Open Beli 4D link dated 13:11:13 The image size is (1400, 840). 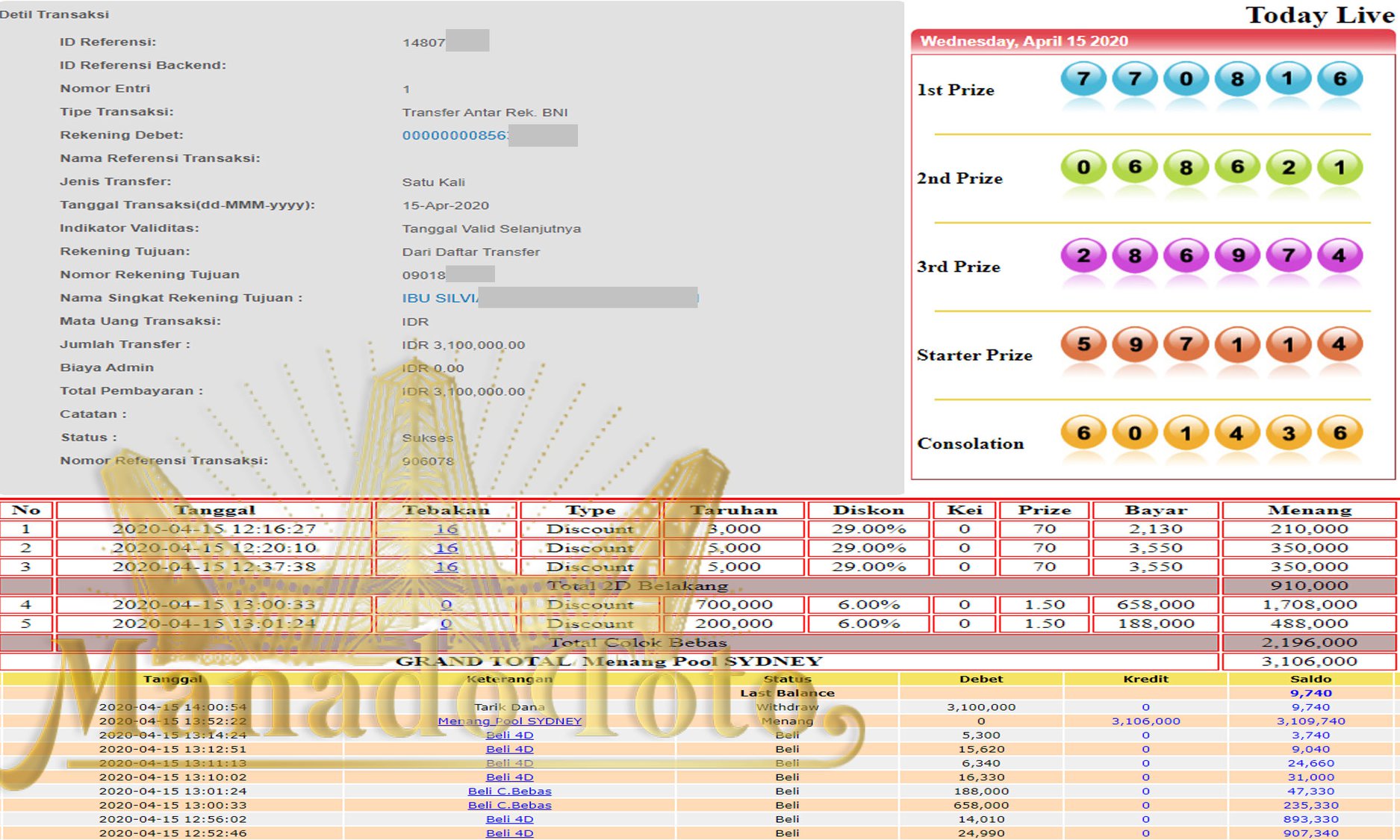click(x=509, y=763)
